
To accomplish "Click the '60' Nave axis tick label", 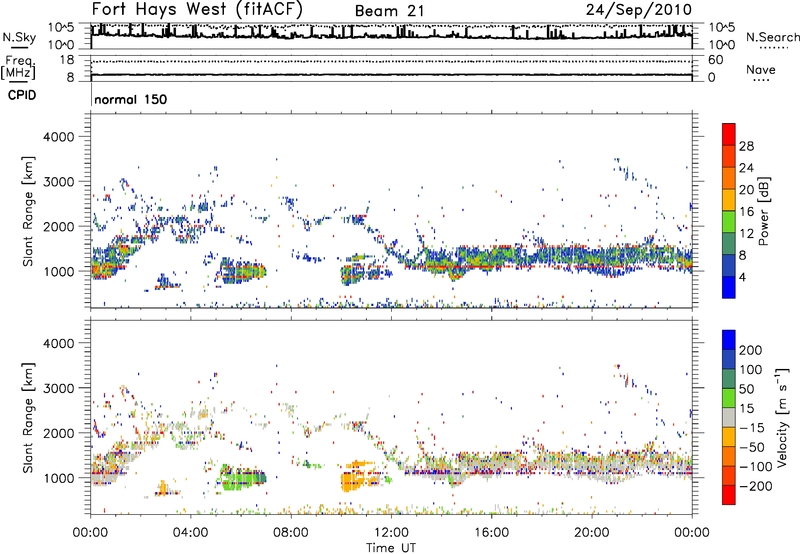I will pos(716,60).
